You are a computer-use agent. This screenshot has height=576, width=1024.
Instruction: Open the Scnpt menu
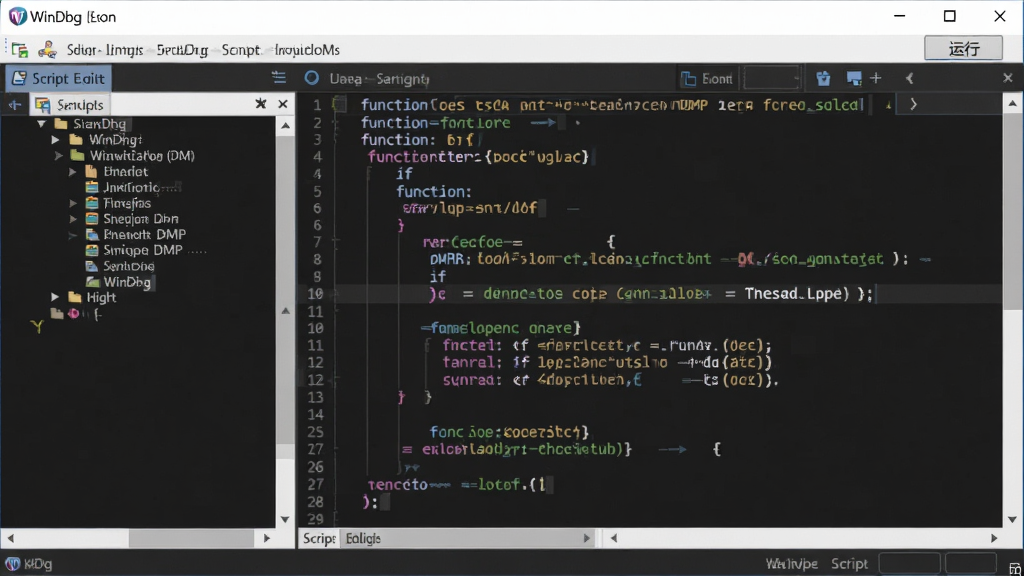click(x=240, y=50)
